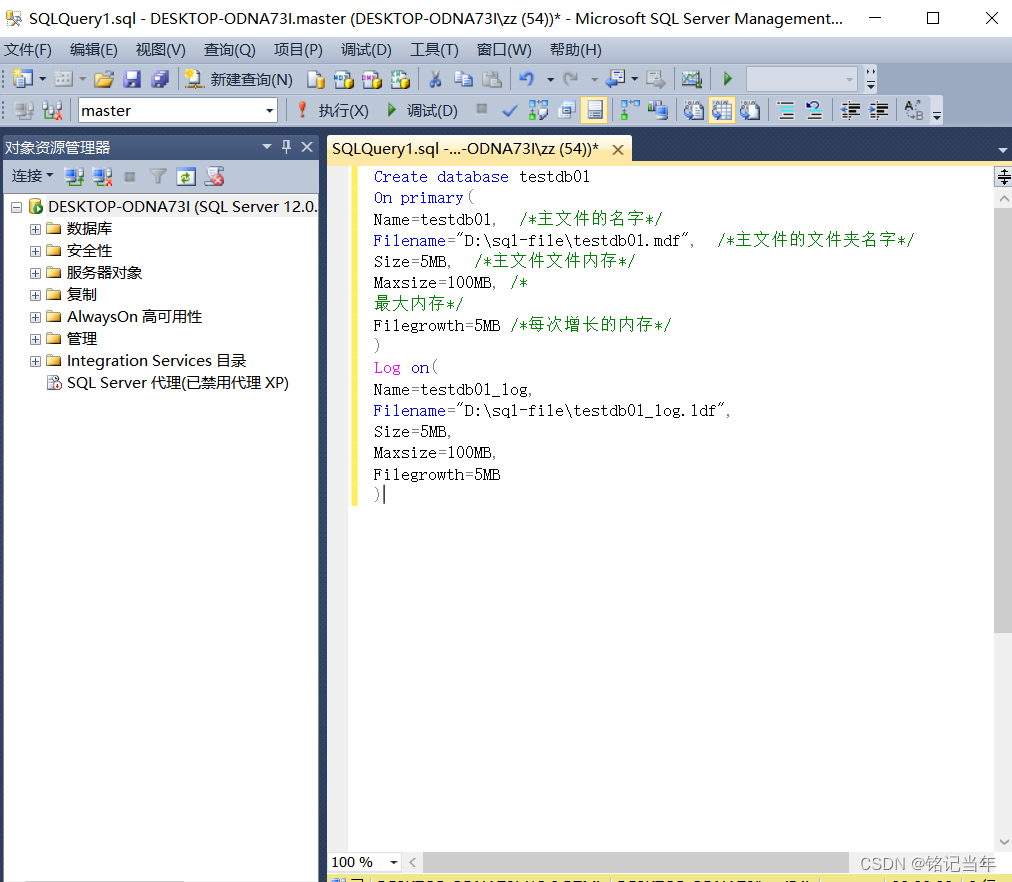
Task: Open the Edit (编辑) menu
Action: coord(94,50)
